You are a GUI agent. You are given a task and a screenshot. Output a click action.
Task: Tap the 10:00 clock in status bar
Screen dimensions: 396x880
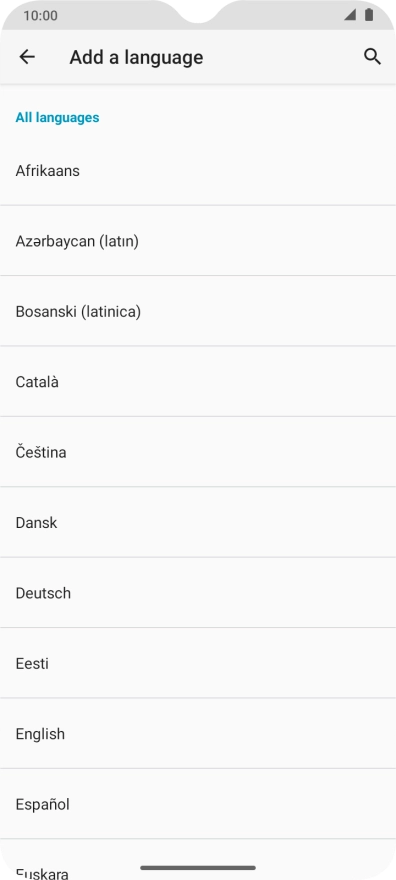pos(40,16)
